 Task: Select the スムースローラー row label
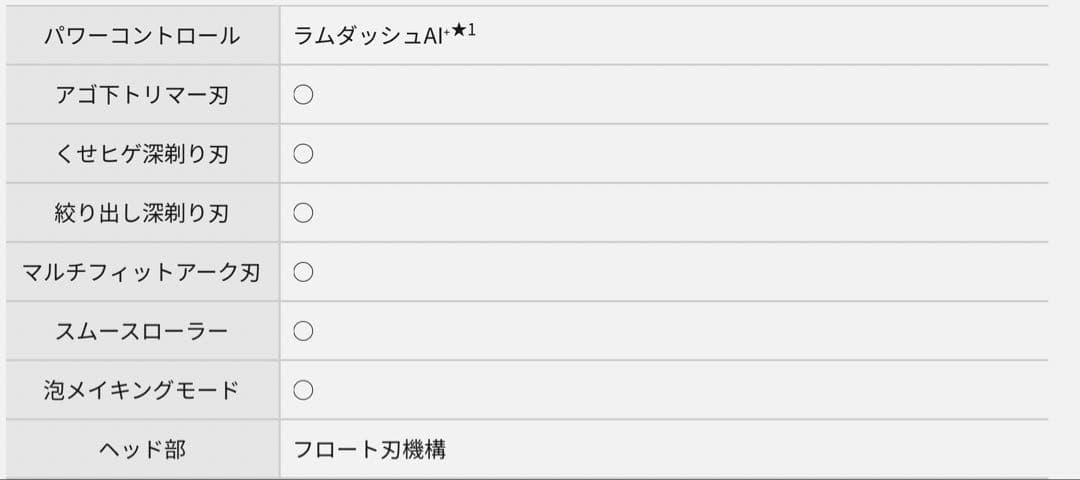pos(142,331)
